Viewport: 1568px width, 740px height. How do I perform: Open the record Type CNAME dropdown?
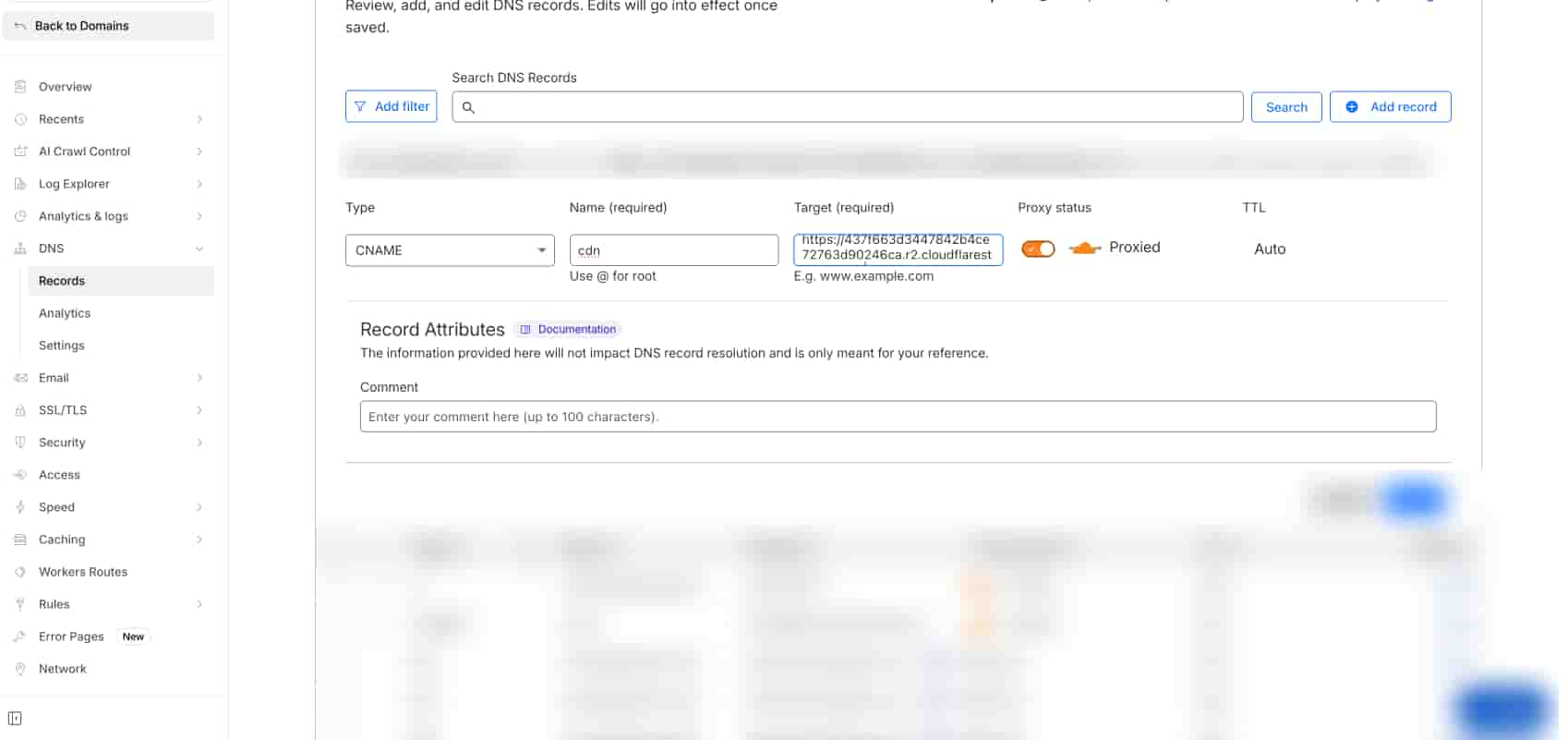(450, 250)
